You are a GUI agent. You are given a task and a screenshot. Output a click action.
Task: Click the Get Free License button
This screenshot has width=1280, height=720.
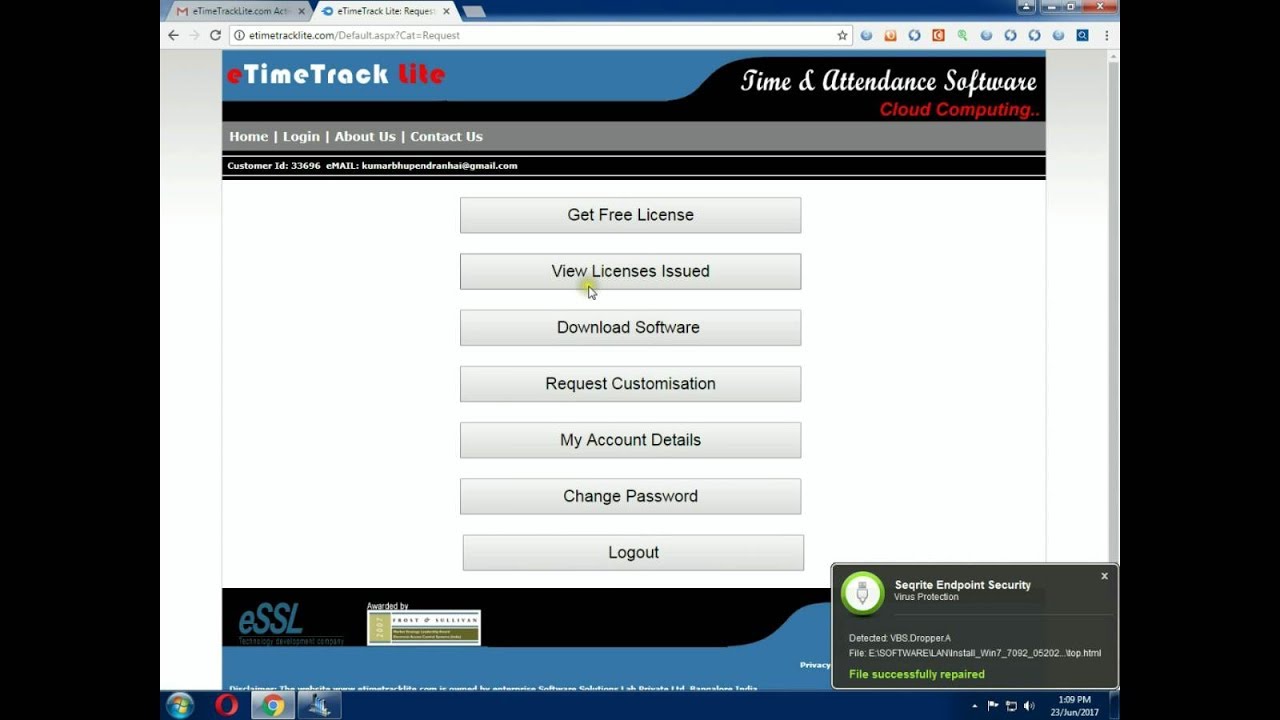(630, 215)
